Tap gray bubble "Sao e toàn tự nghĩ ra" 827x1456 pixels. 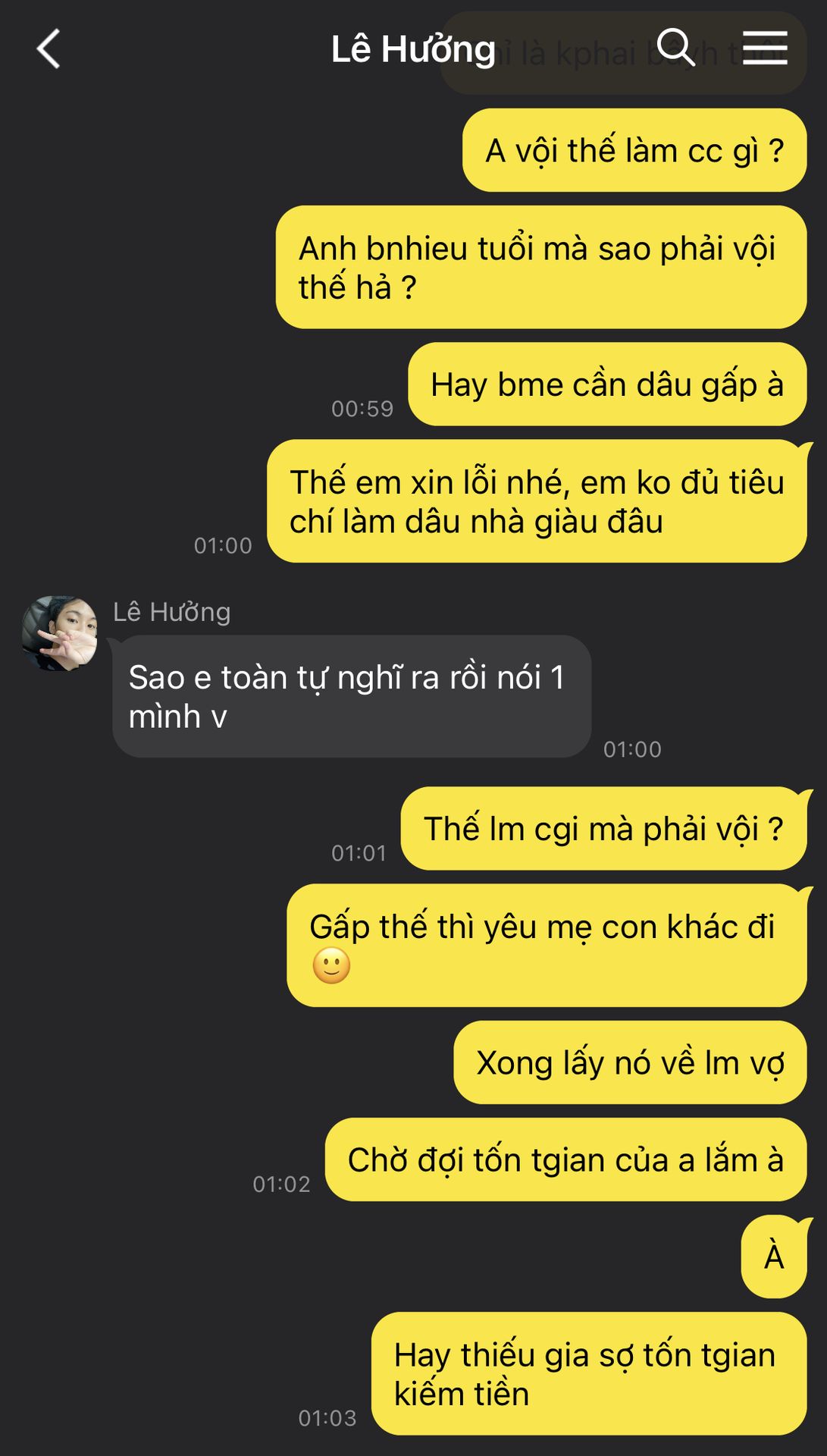(x=352, y=696)
